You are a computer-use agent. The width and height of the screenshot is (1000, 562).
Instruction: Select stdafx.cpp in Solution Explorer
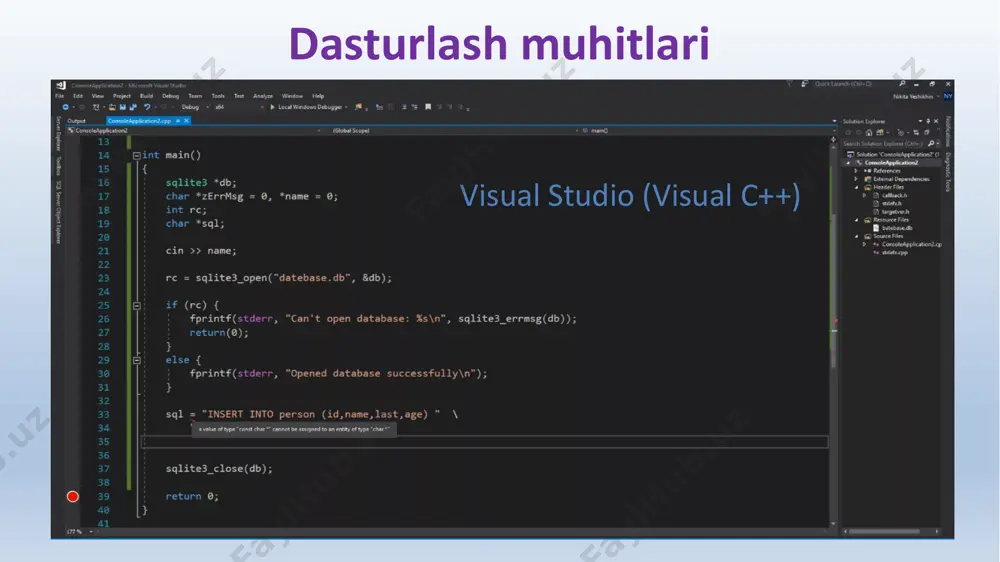[x=894, y=253]
